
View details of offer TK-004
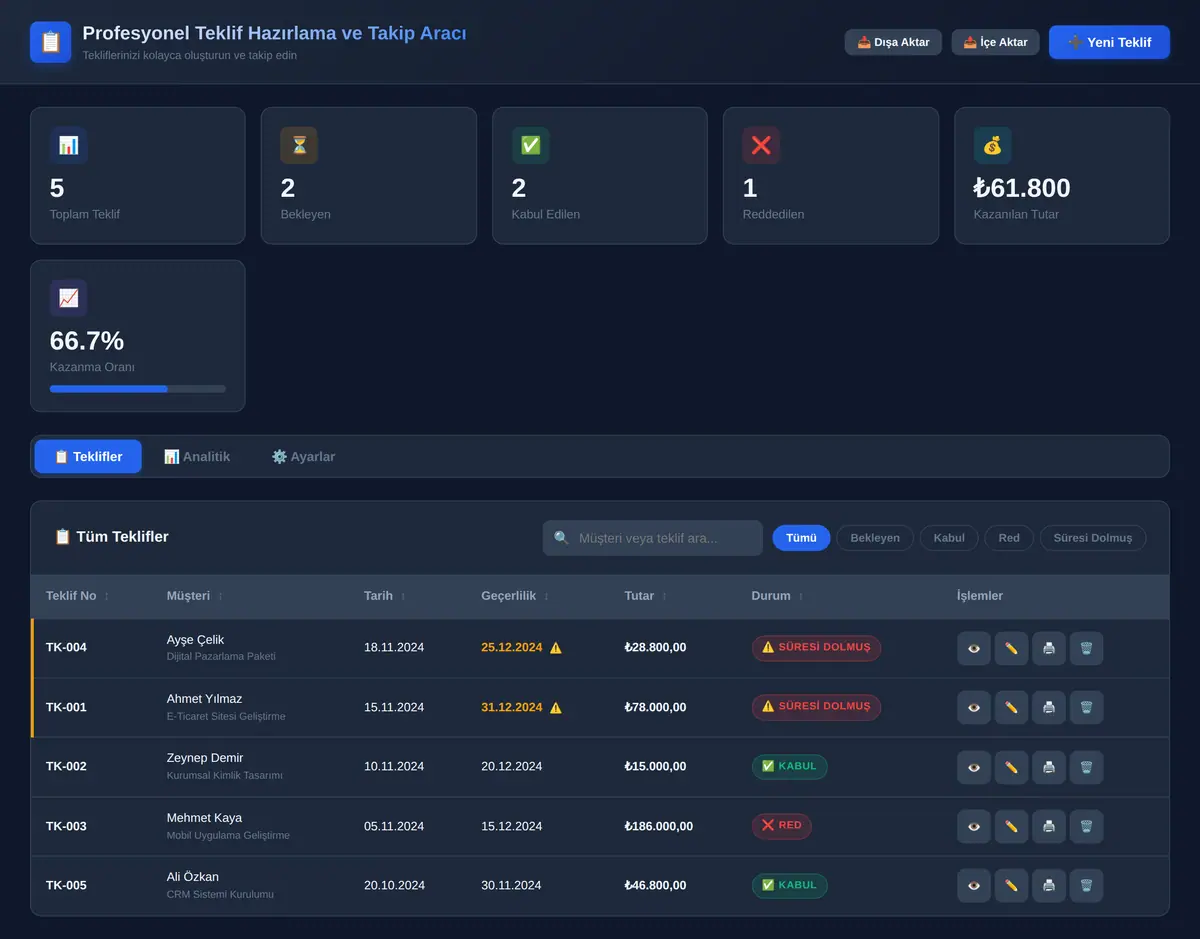(974, 648)
